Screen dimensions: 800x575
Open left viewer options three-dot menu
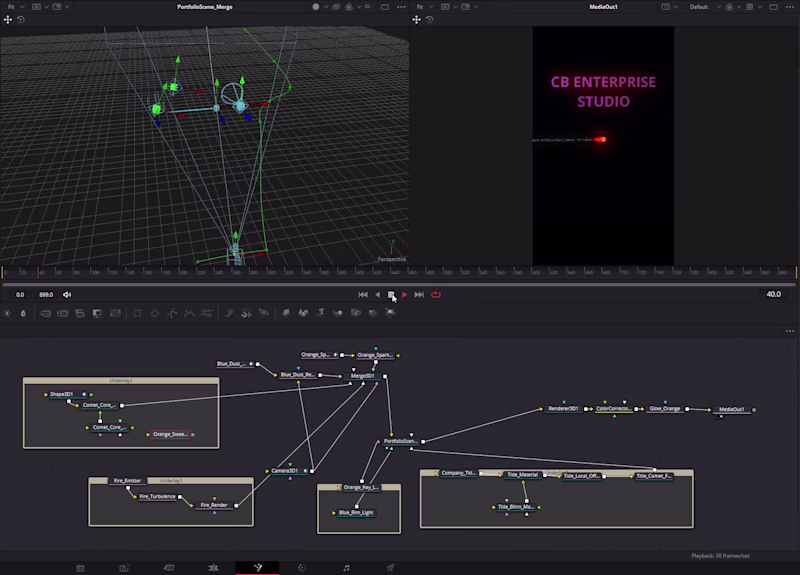(402, 7)
